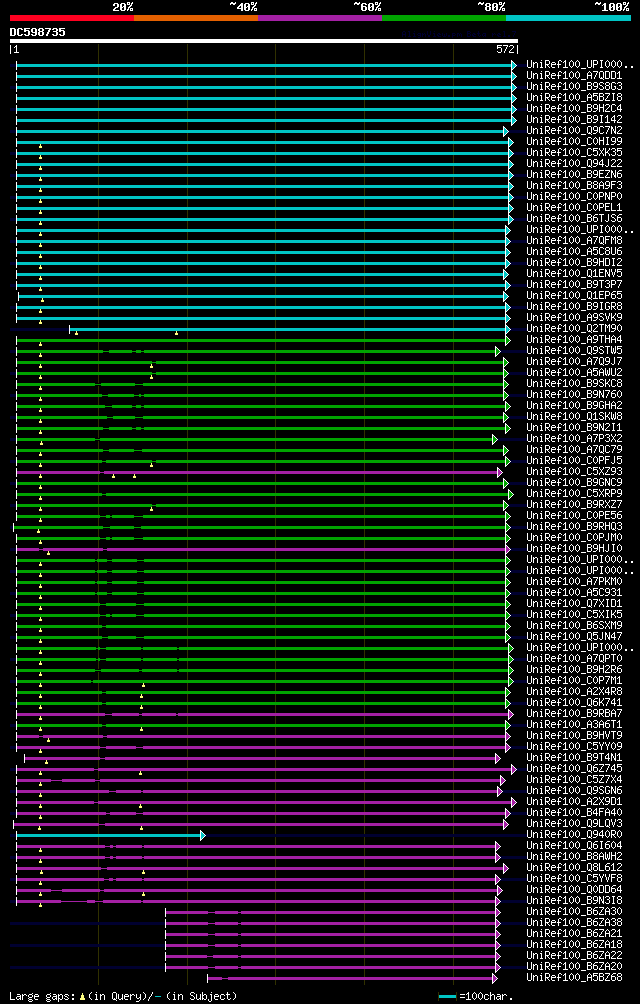Open hit UniRef100_A7QDD1
The height and width of the screenshot is (1004, 640).
point(574,76)
